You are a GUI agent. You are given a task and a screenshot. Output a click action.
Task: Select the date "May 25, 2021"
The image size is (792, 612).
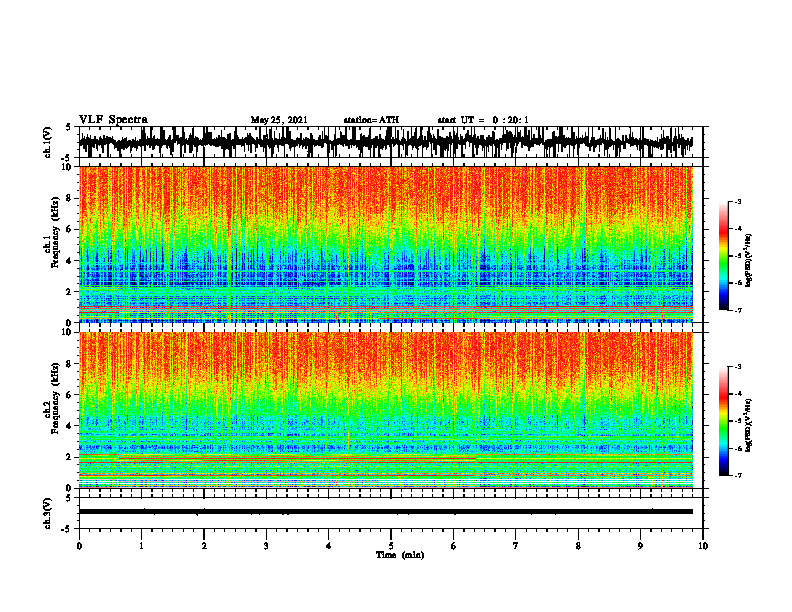click(279, 120)
